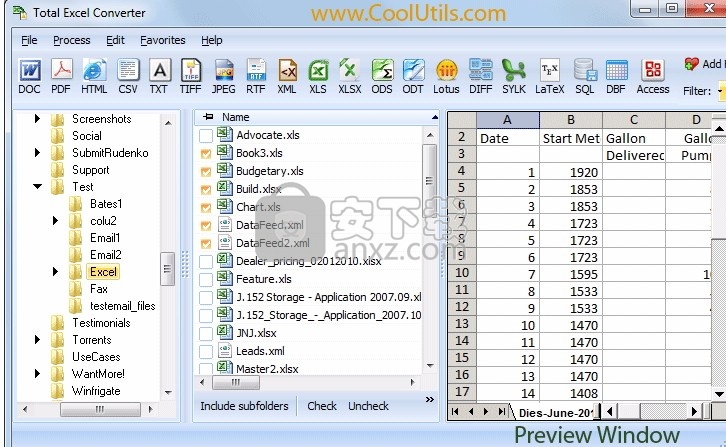Image resolution: width=726 pixels, height=447 pixels.
Task: Click folder tree vertical scrollbar thumb
Action: pos(167,269)
